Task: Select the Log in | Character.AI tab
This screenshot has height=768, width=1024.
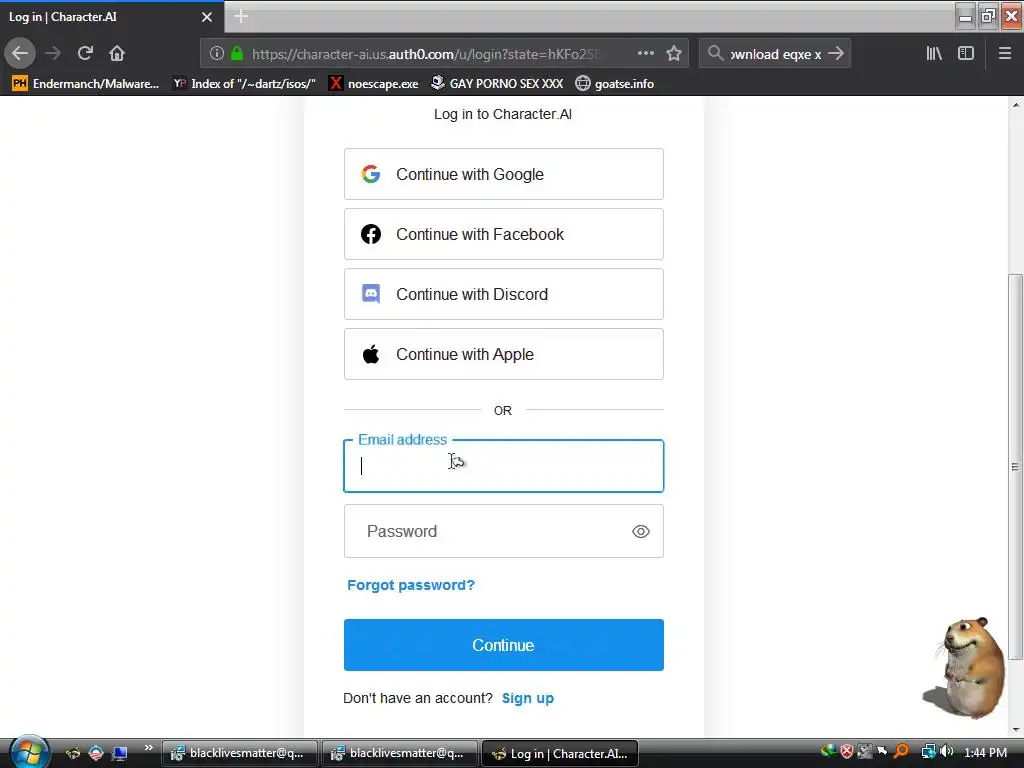Action: (x=112, y=17)
